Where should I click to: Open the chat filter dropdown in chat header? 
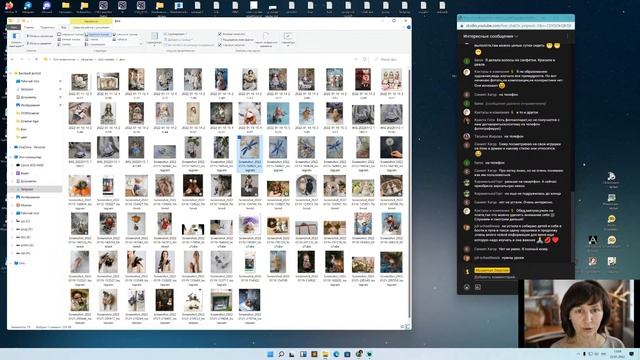click(x=490, y=36)
